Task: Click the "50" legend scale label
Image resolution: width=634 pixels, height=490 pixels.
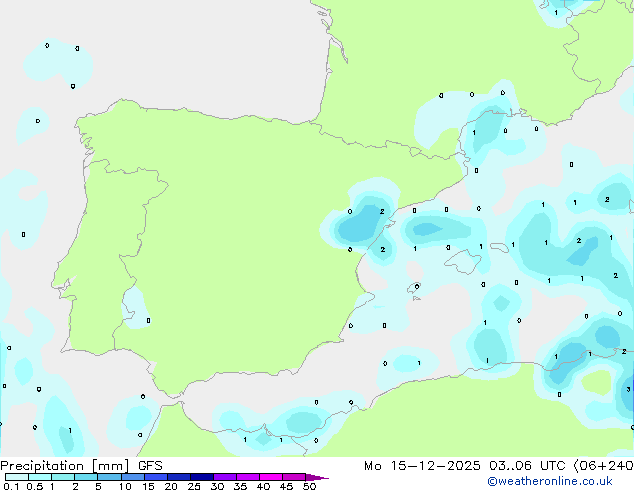Action: (309, 486)
